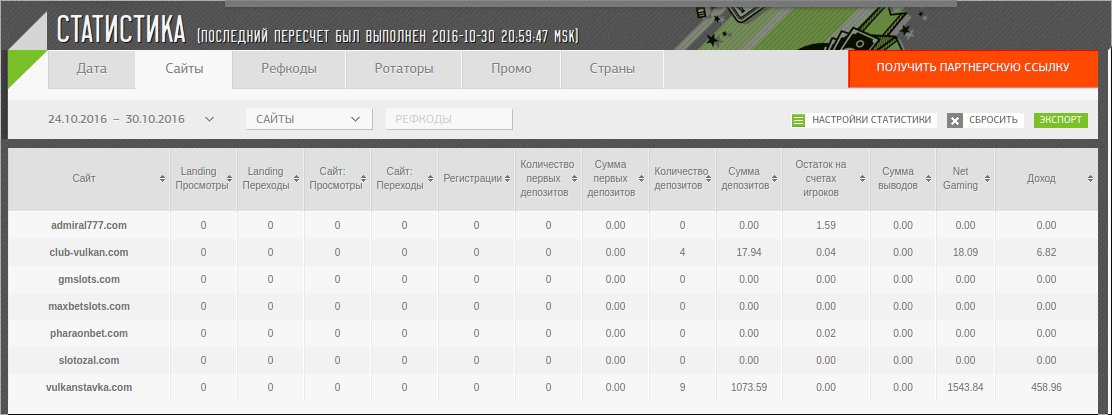Viewport: 1112px width, 415px height.
Task: Expand the САЙТЫ dropdown filter
Action: (x=309, y=119)
